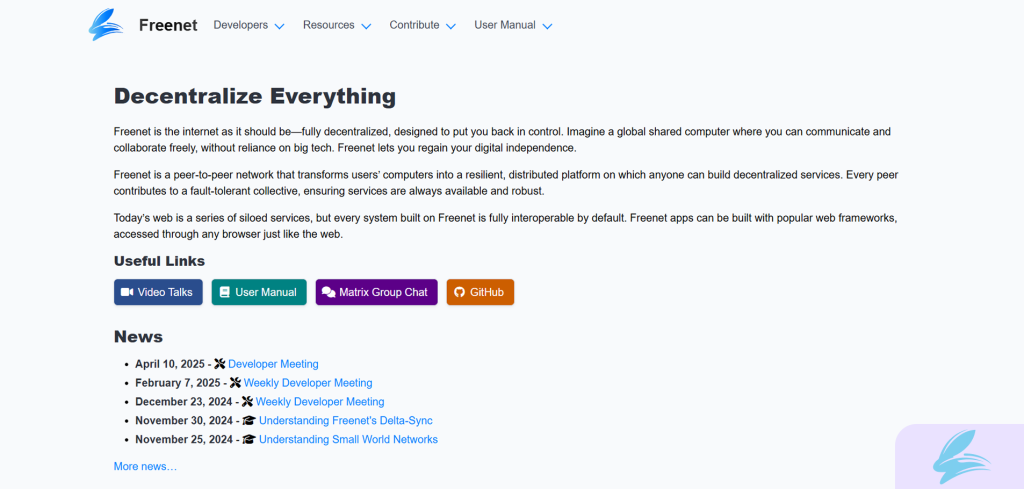
Task: Click the tools icon beside December 23 news
Action: pos(247,402)
